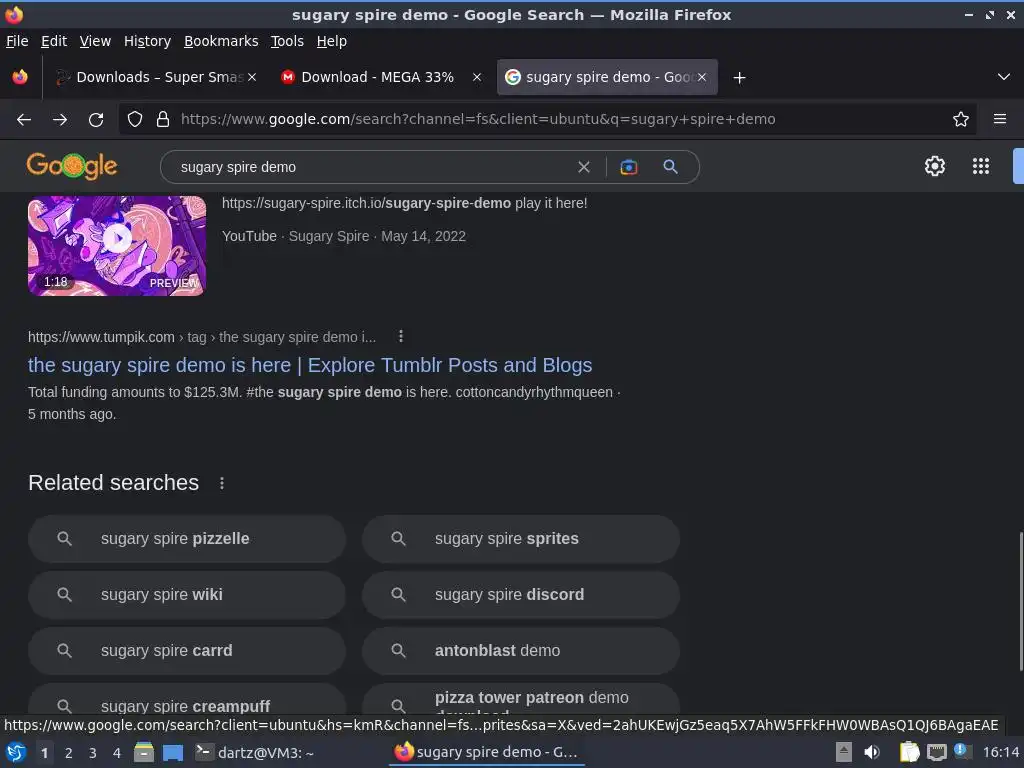
Task: Open the desktop start menu icon
Action: (x=16, y=753)
